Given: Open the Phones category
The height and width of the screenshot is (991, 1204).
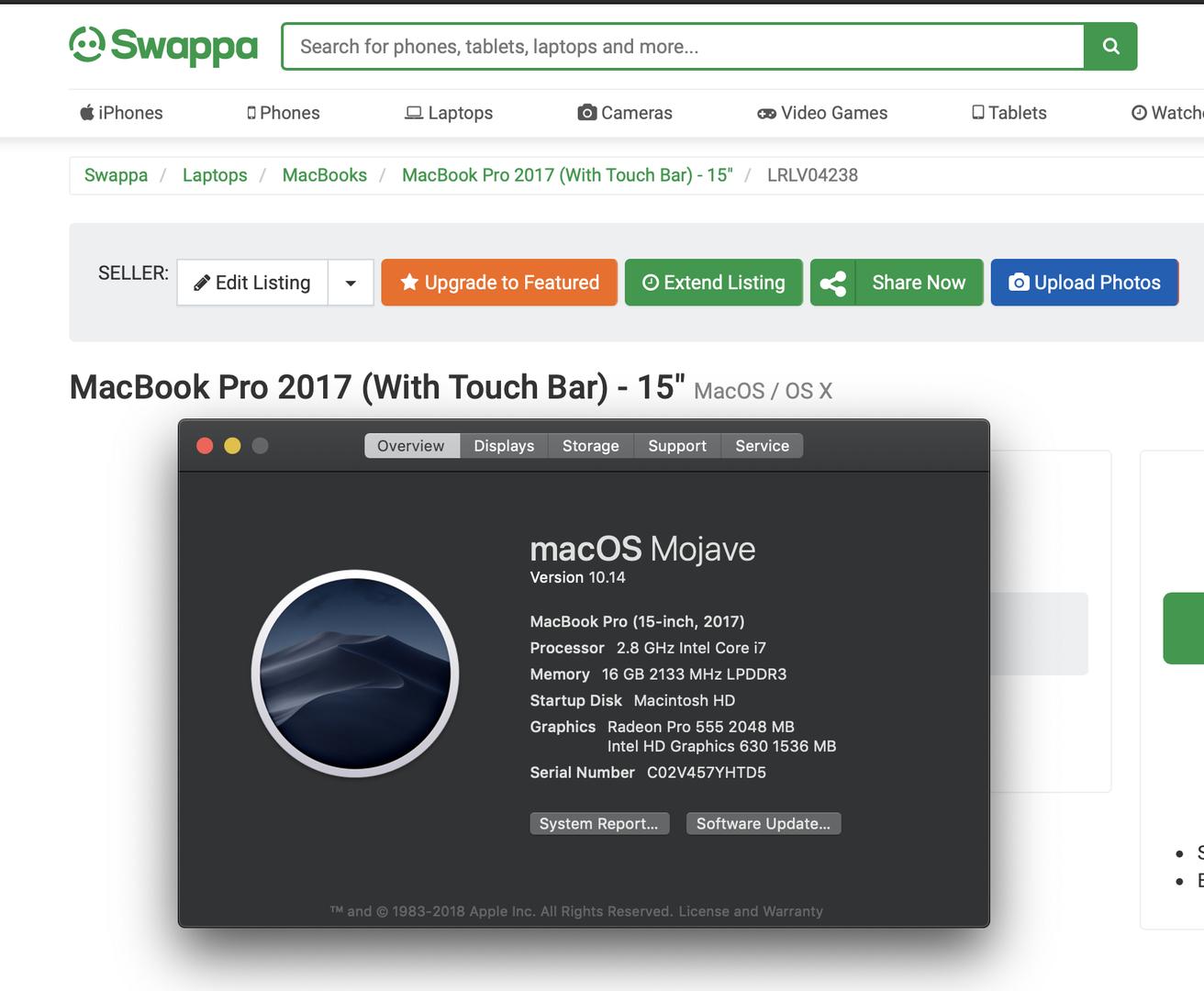Looking at the screenshot, I should pyautogui.click(x=283, y=113).
